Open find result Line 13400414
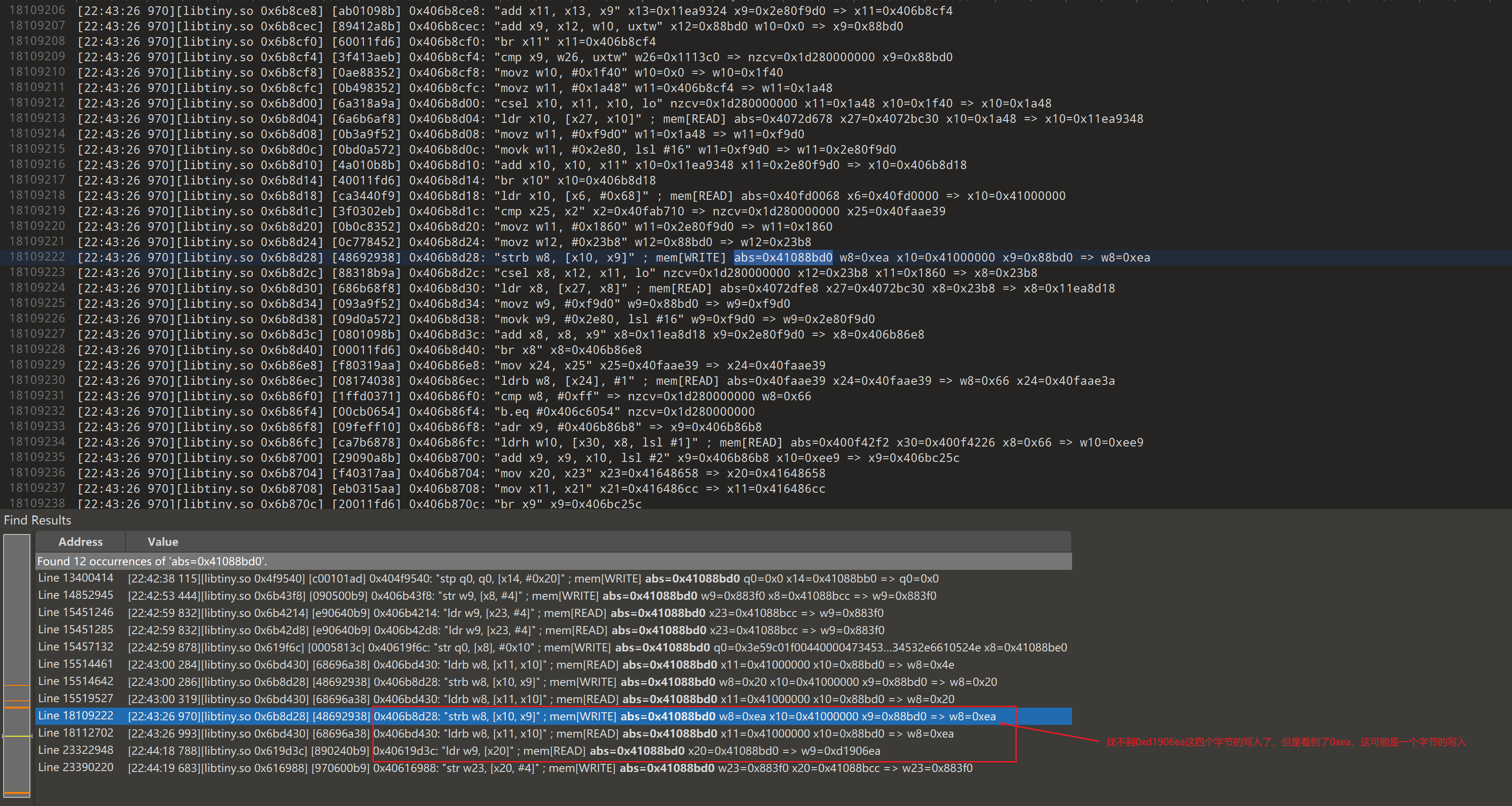The height and width of the screenshot is (806, 1512). pyautogui.click(x=554, y=578)
